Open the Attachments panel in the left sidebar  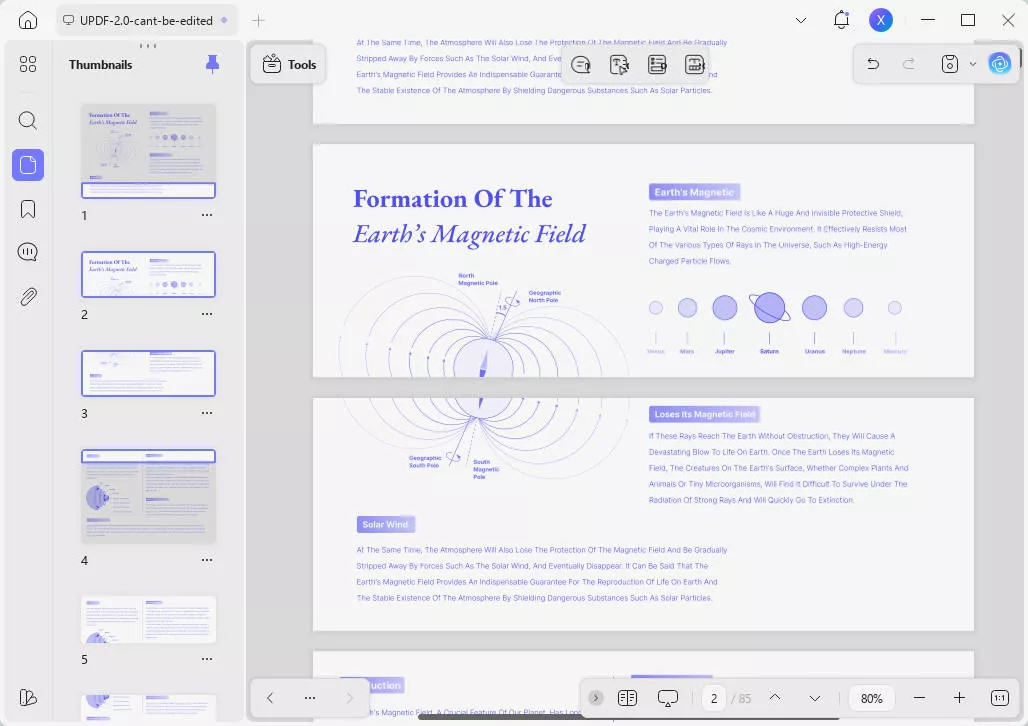click(28, 296)
